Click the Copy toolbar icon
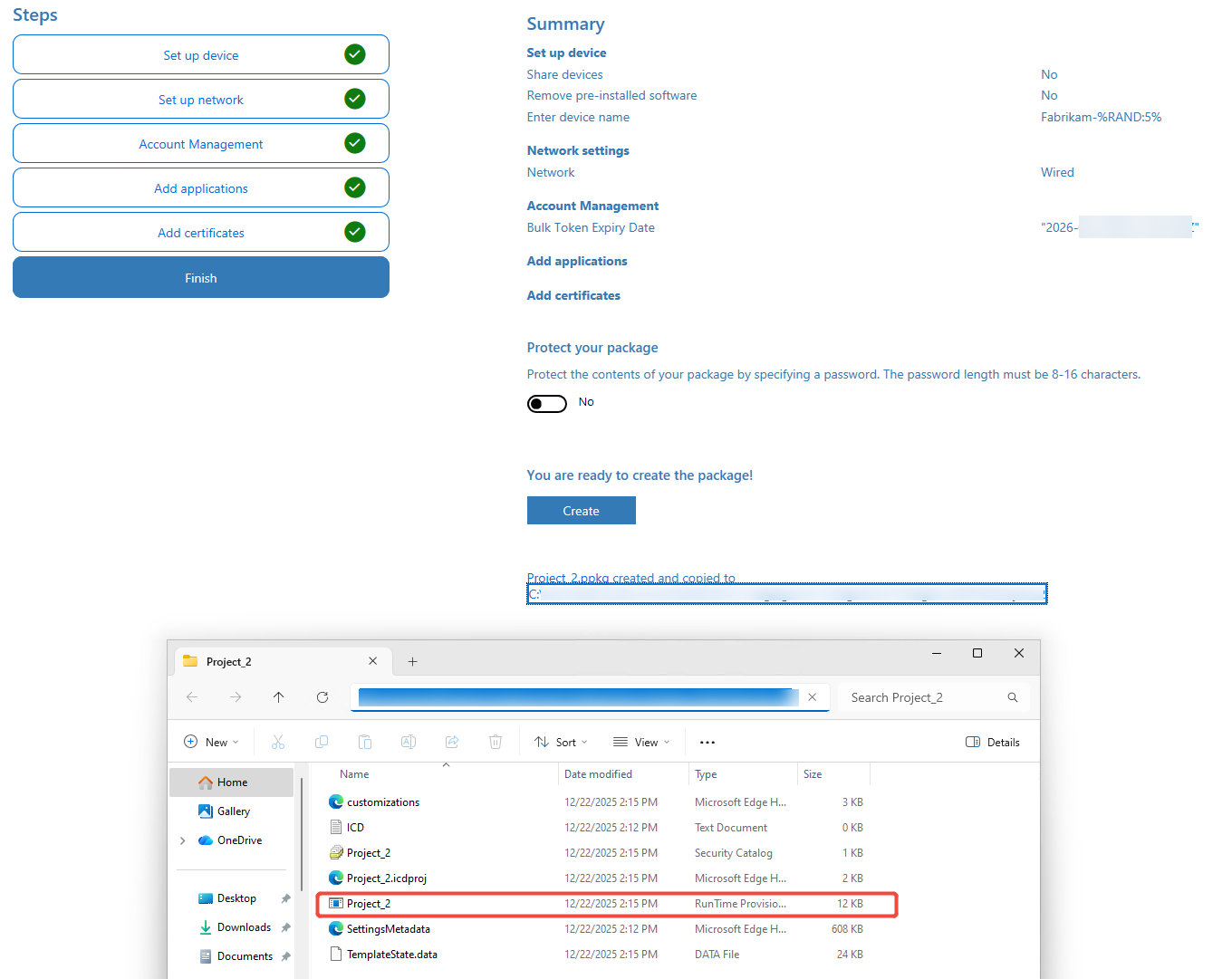This screenshot has width=1232, height=979. tap(322, 742)
